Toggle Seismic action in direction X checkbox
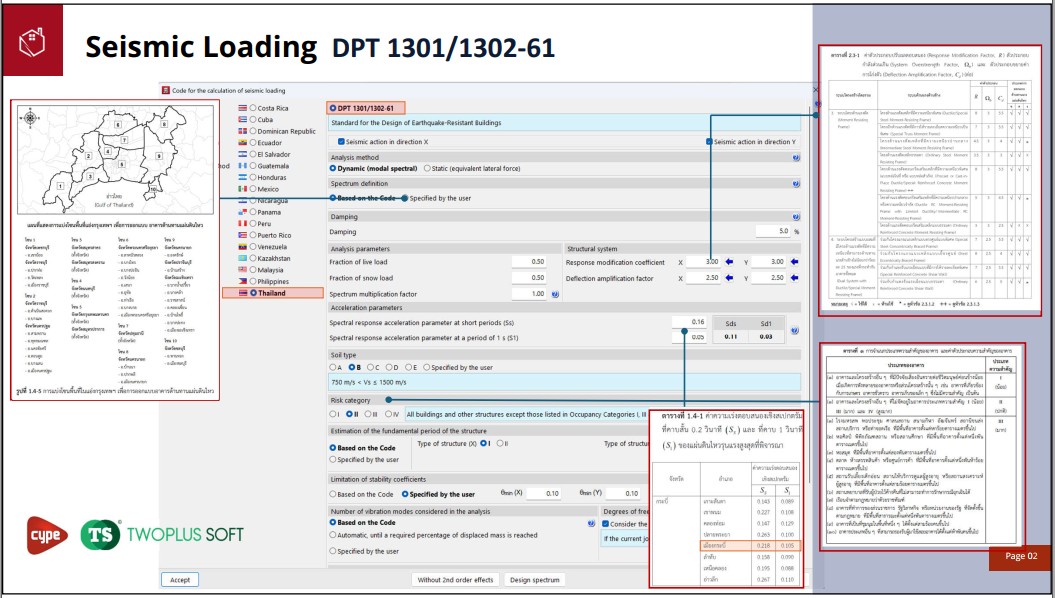 tap(341, 142)
